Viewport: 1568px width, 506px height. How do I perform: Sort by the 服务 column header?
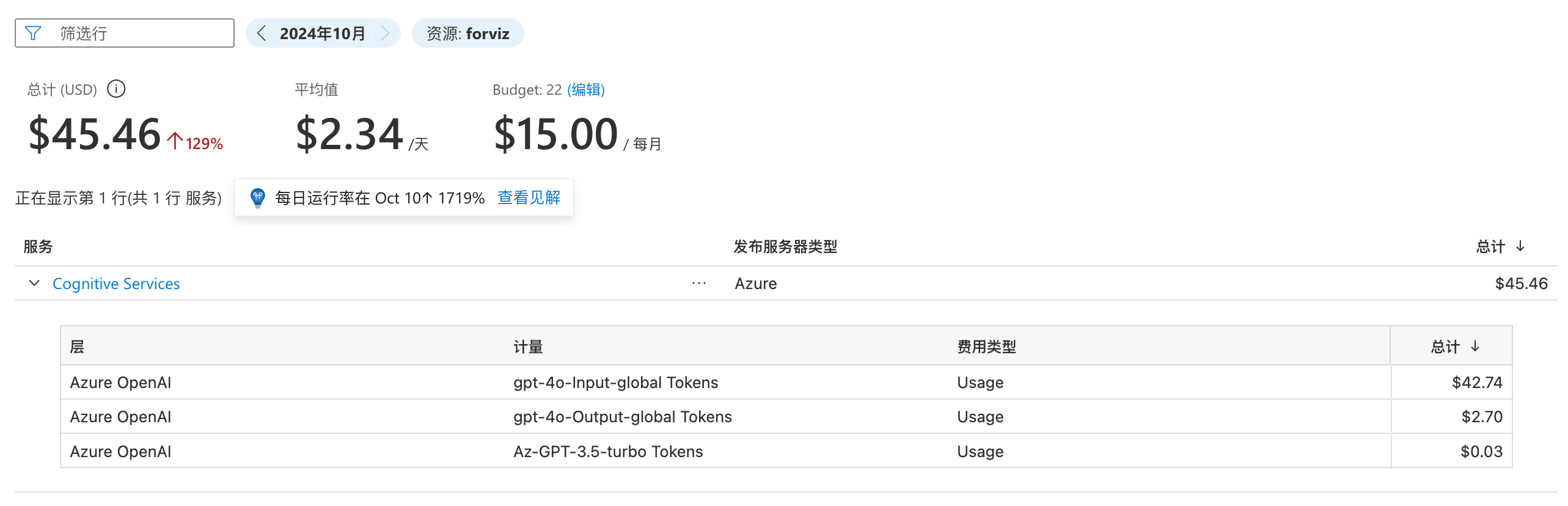coord(38,246)
